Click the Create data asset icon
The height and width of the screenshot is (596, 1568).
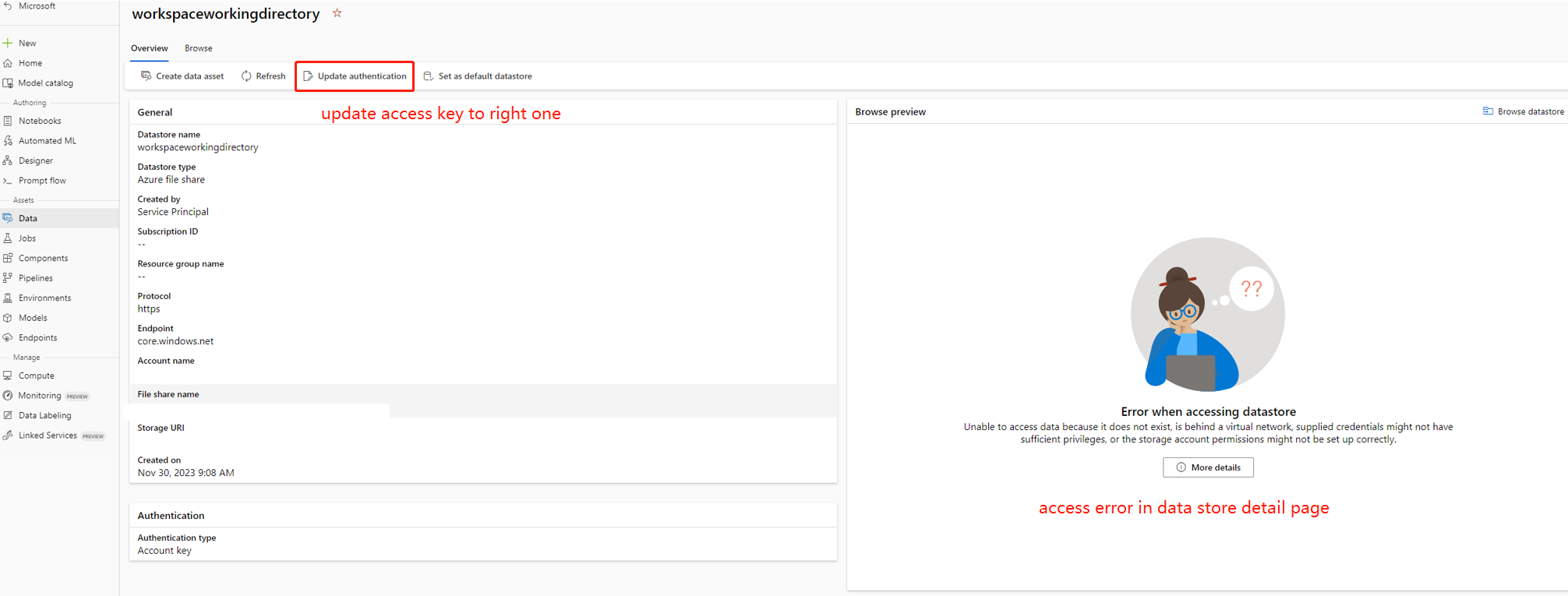(146, 76)
